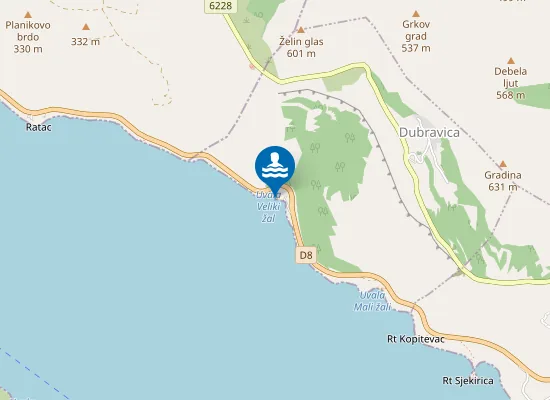Open the Dubravica village label
This screenshot has height=400, width=550.
429,132
